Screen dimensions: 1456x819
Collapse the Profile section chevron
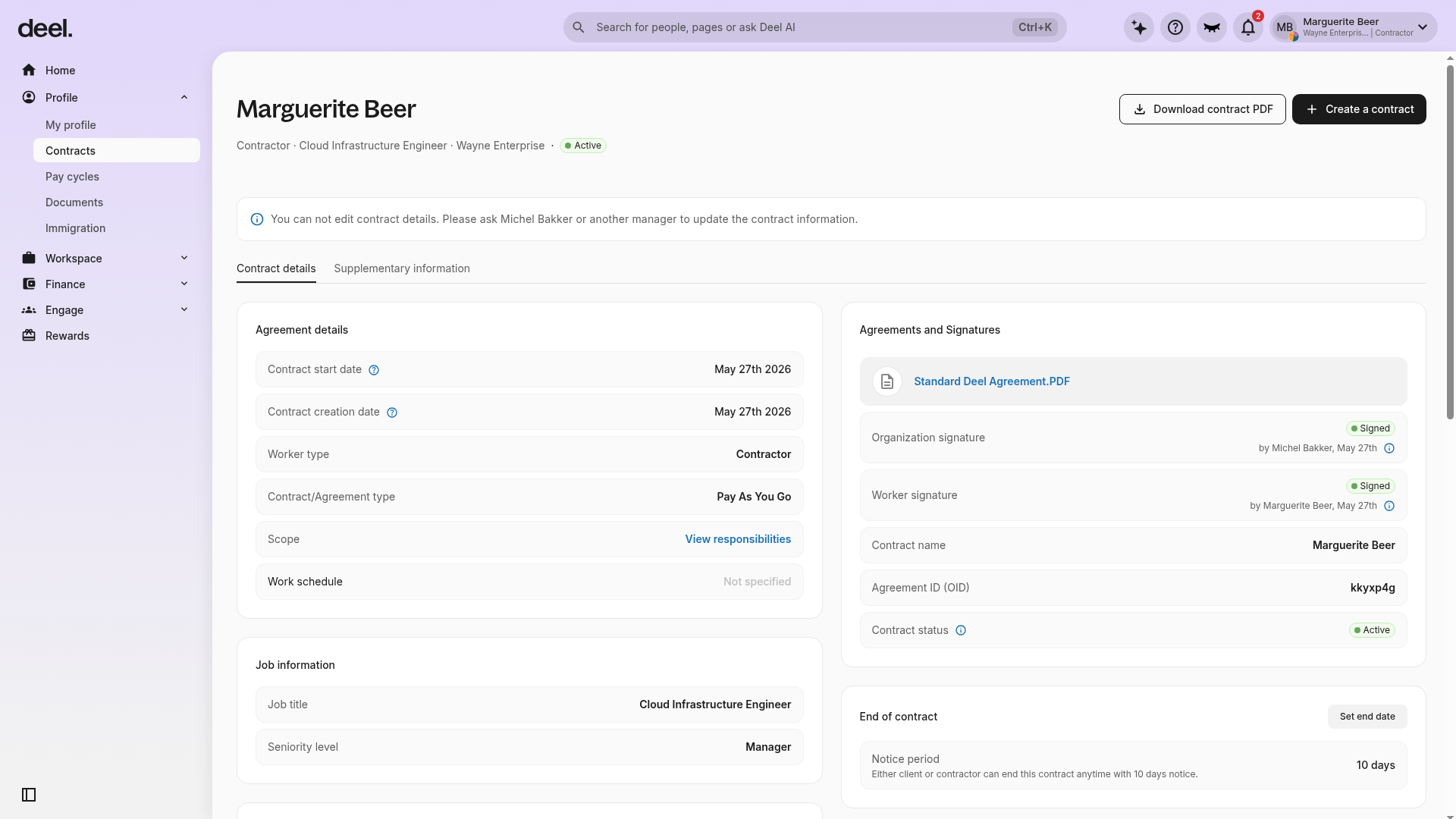(x=184, y=98)
